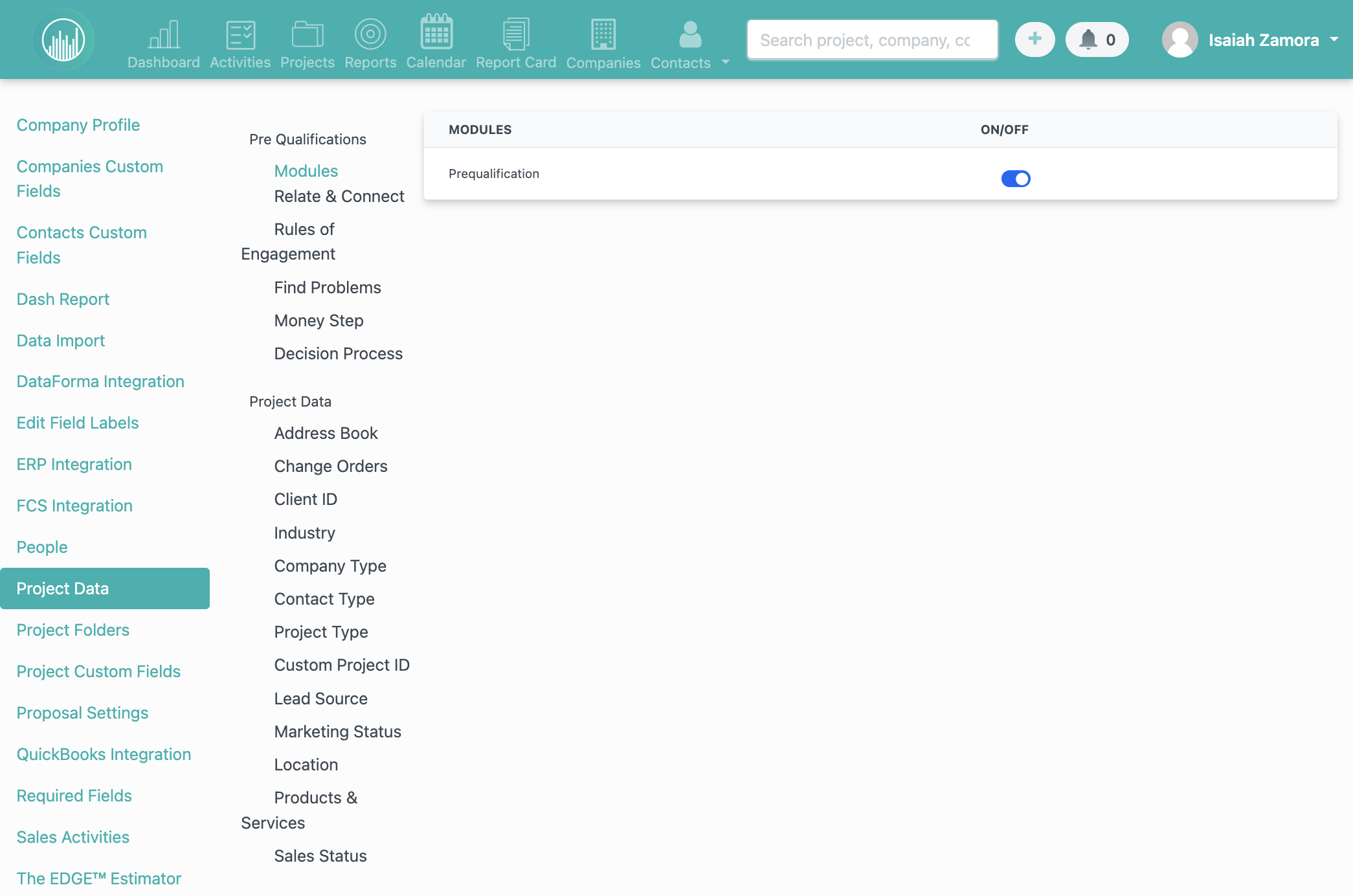Open Proposal Settings
The height and width of the screenshot is (896, 1353).
pos(82,713)
